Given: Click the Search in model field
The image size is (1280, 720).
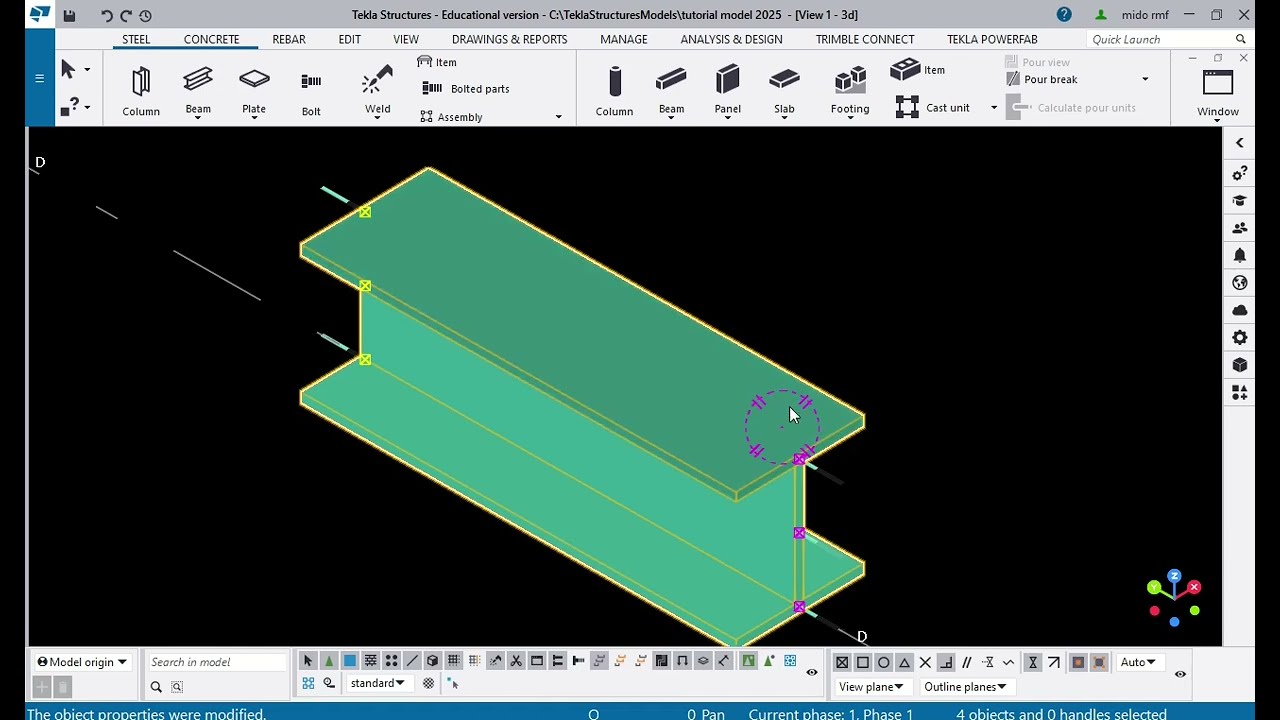Looking at the screenshot, I should [217, 662].
